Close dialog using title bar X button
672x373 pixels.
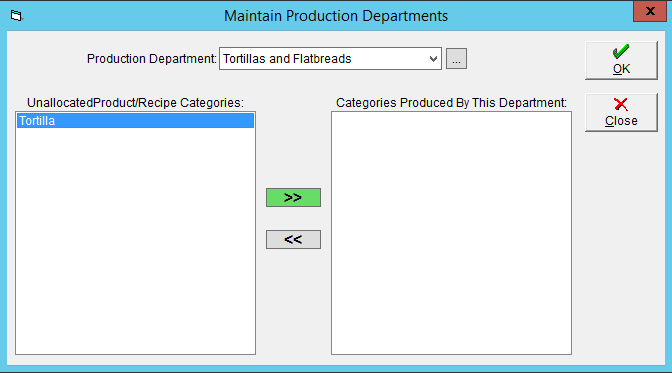coord(650,11)
